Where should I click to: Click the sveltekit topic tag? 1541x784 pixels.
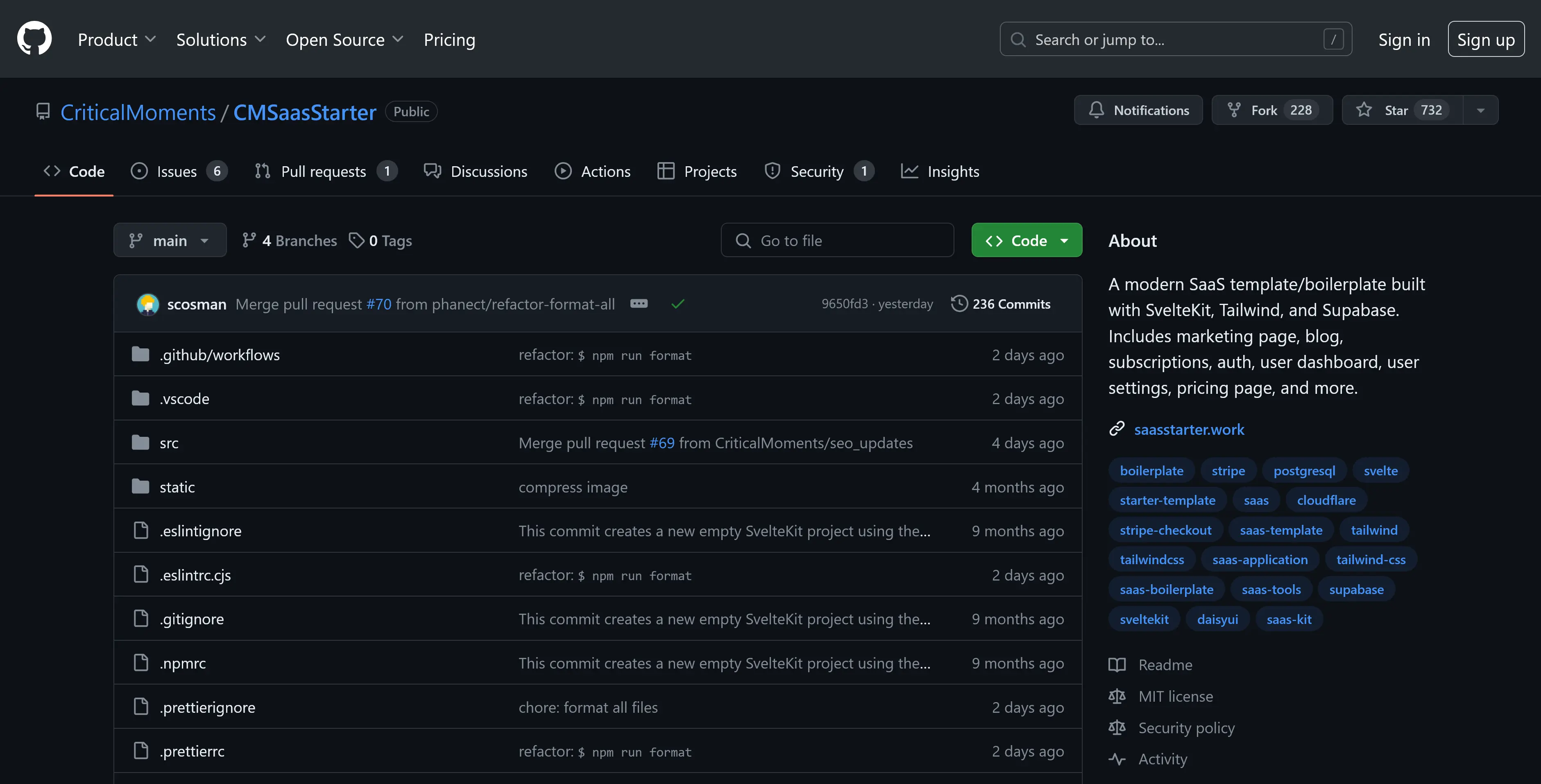(1144, 619)
